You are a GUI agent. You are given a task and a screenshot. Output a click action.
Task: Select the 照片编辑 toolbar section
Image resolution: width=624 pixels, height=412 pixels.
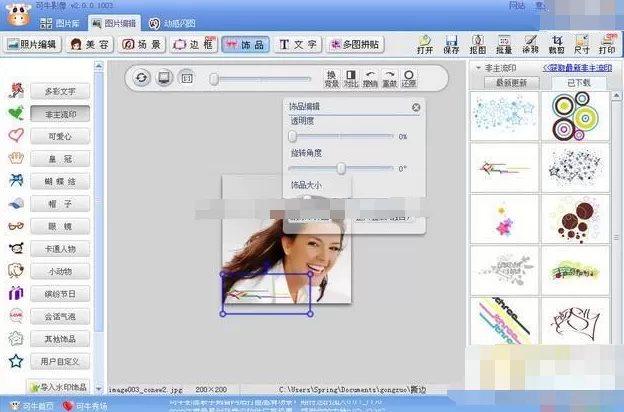(x=33, y=44)
